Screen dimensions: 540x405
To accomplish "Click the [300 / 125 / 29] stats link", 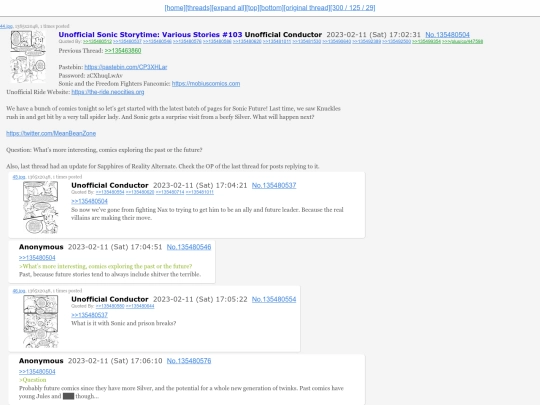I will click(x=353, y=8).
